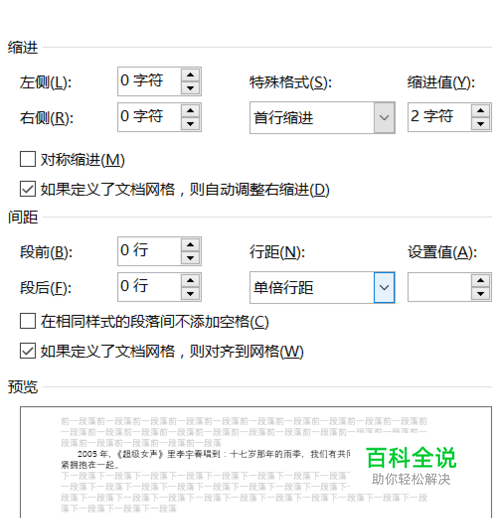Image resolution: width=500 pixels, height=518 pixels.
Task: Decrease right indent with the down arrow
Action: pos(190,124)
